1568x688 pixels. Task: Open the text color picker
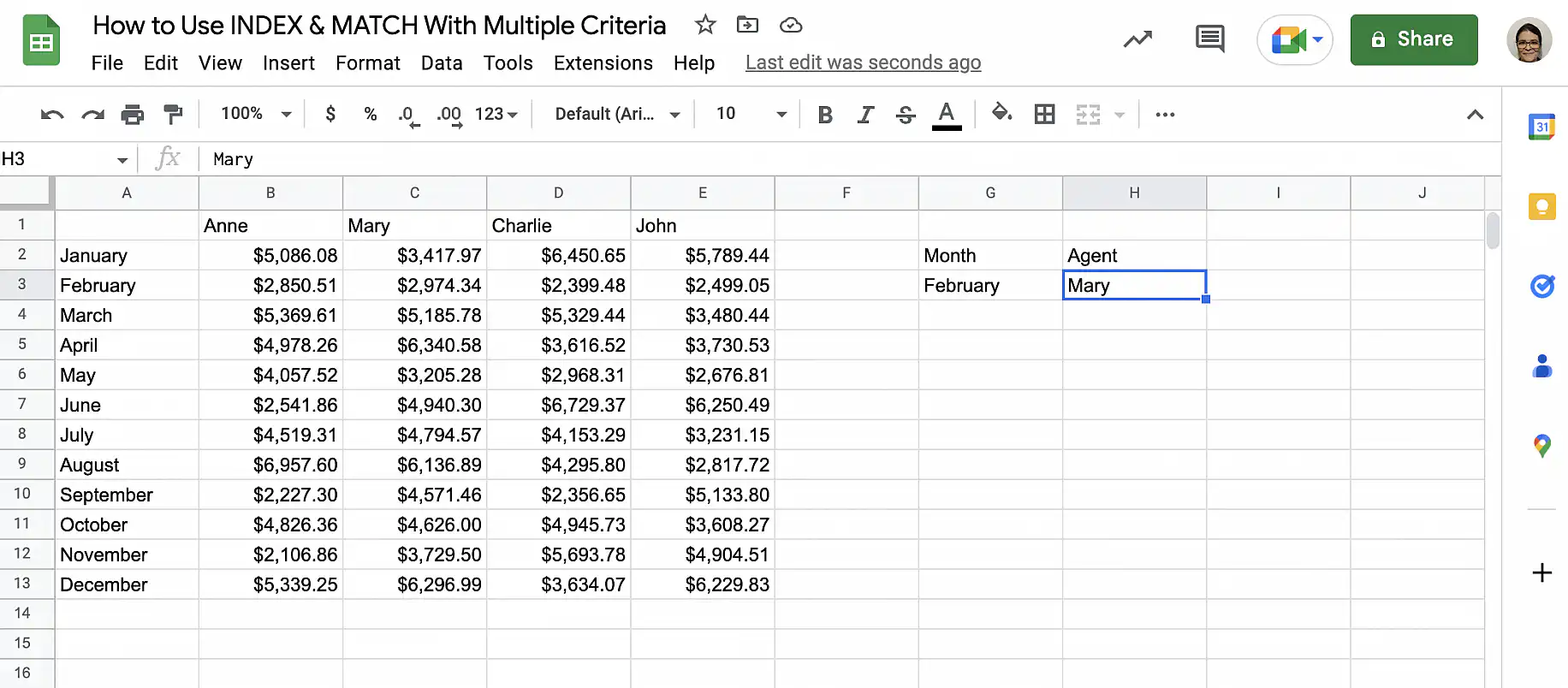point(947,115)
